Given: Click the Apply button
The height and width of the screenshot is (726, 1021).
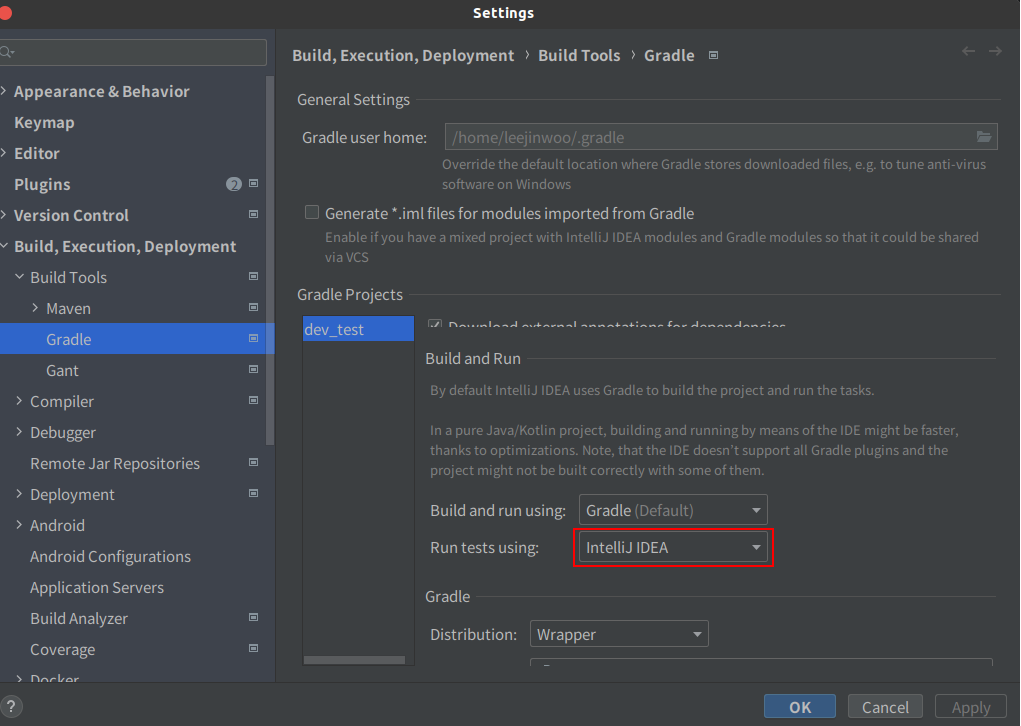Looking at the screenshot, I should (971, 707).
